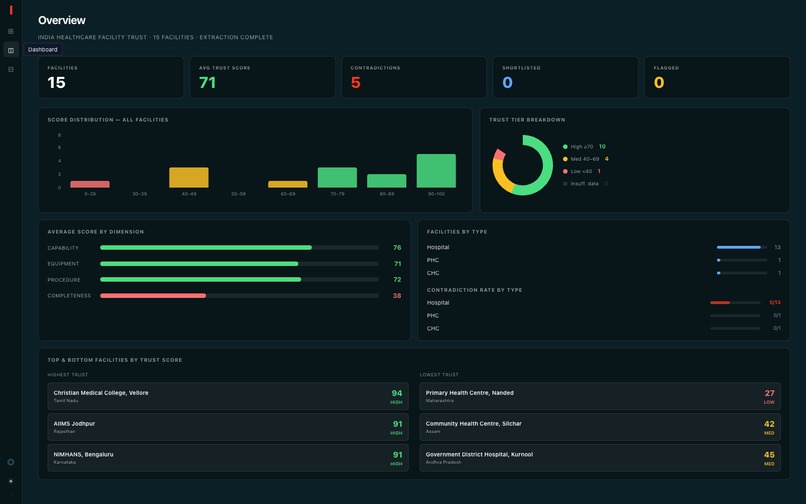Click the 42 MED trust score

pyautogui.click(x=769, y=427)
